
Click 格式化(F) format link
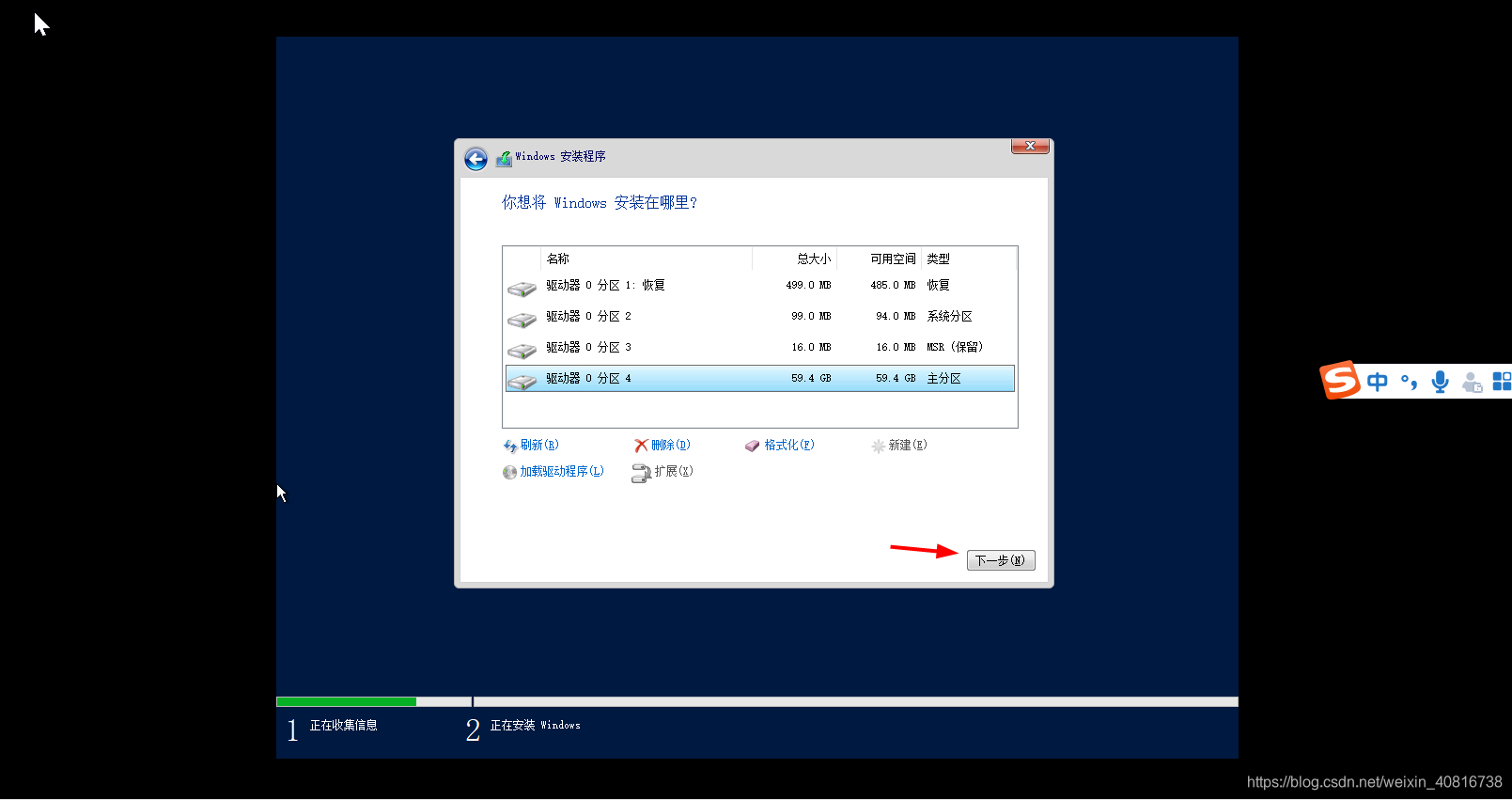point(789,446)
